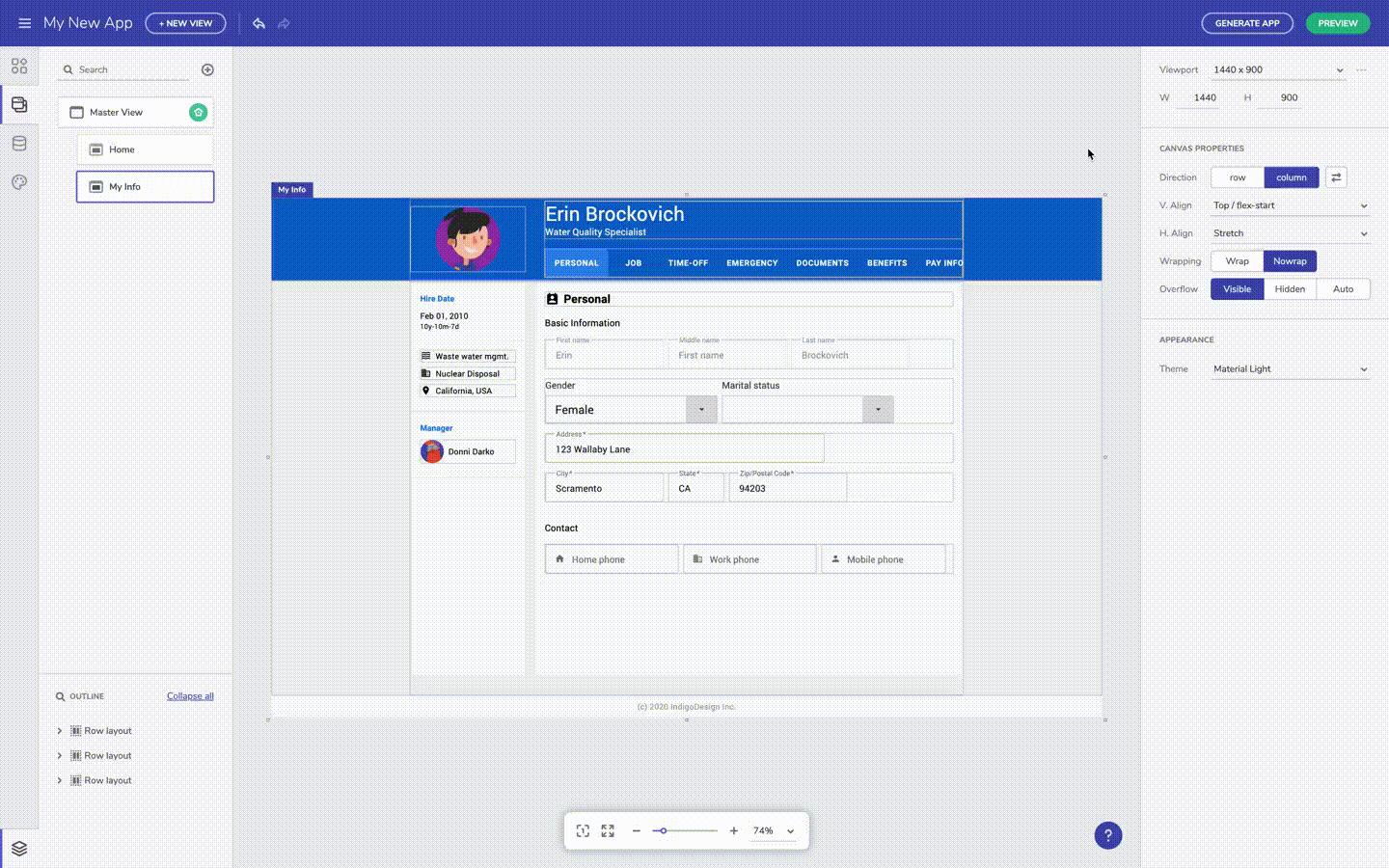Switch to the JOB tab on the employee card
Viewport: 1389px width, 868px height.
click(633, 262)
